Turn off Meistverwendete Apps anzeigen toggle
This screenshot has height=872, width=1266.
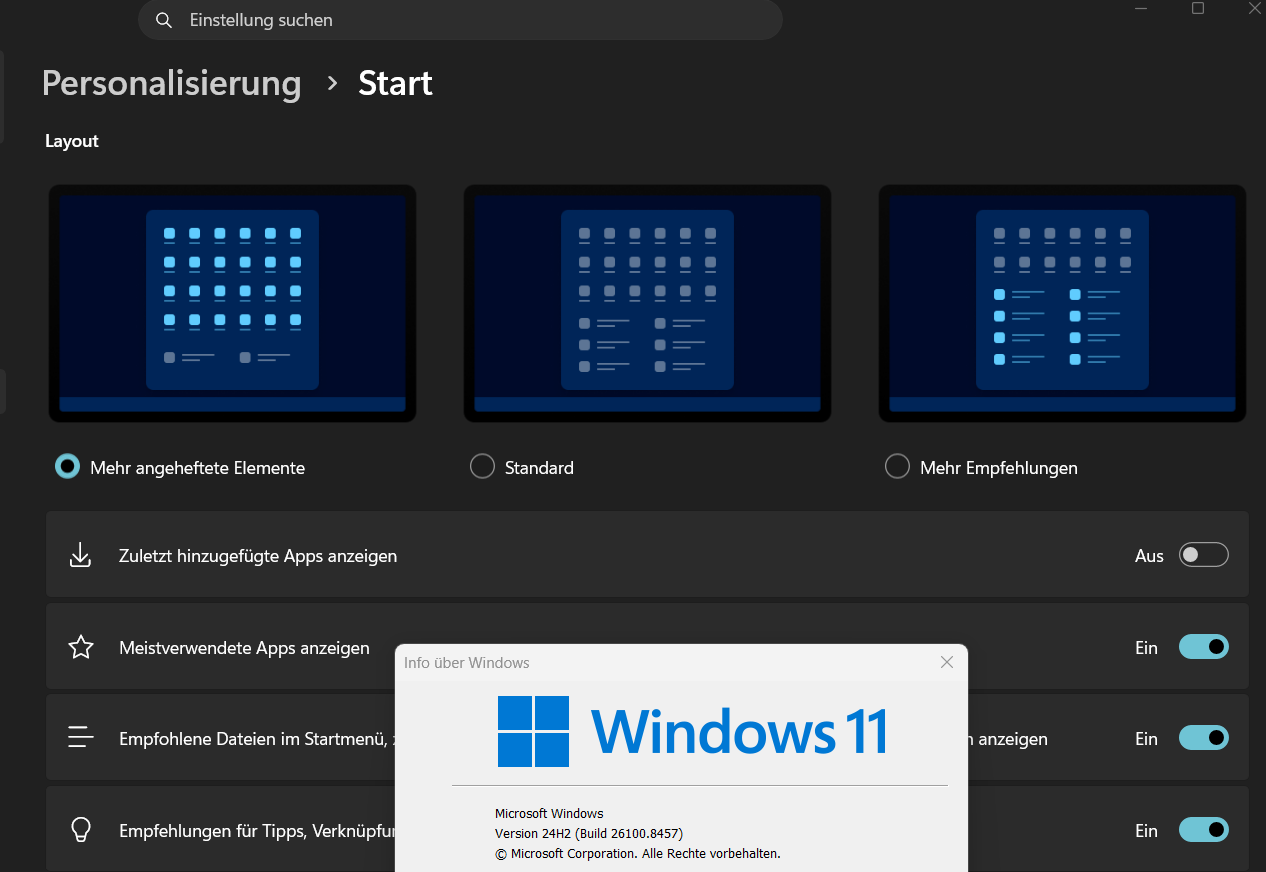(1204, 647)
